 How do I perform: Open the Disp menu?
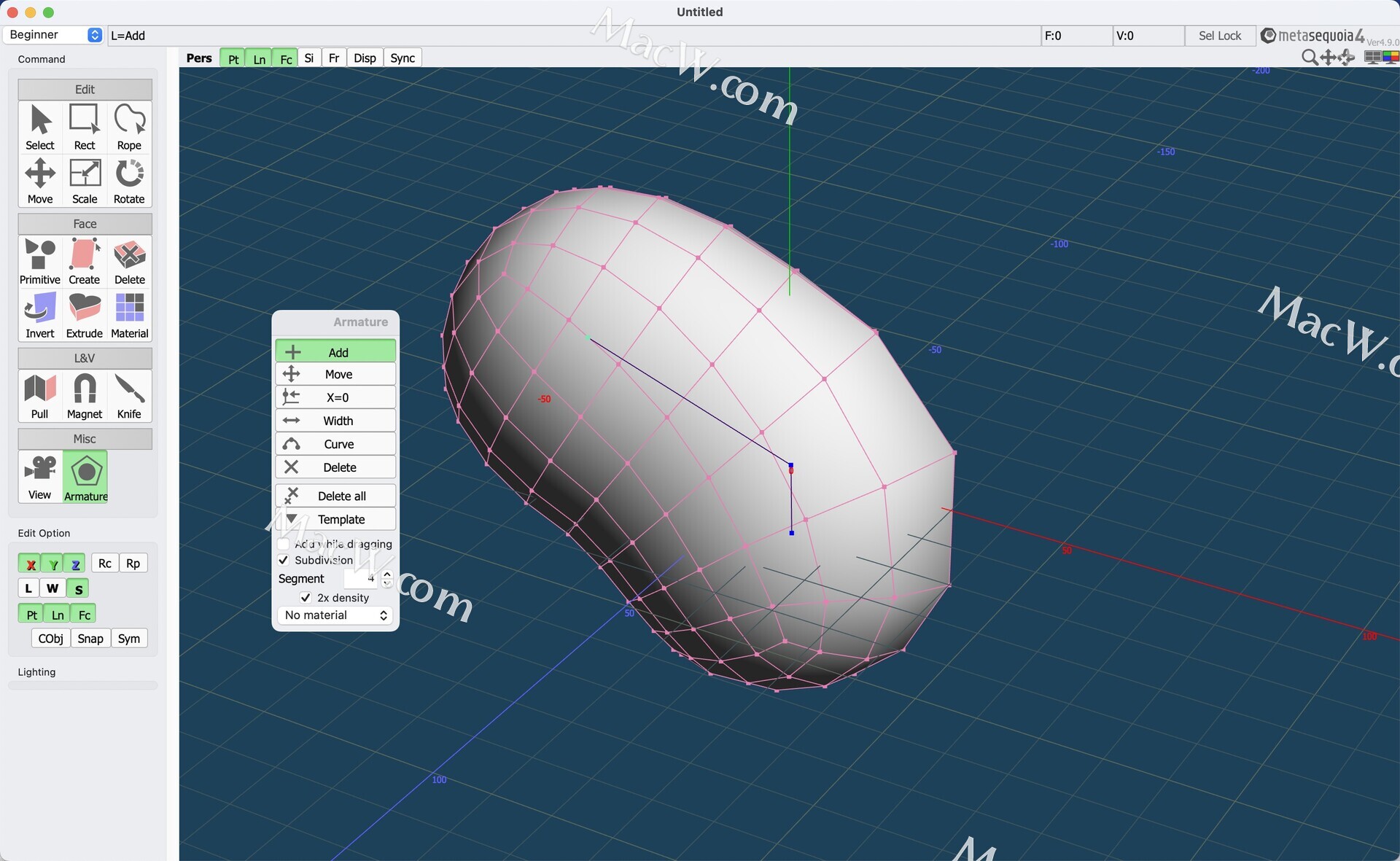click(x=365, y=58)
